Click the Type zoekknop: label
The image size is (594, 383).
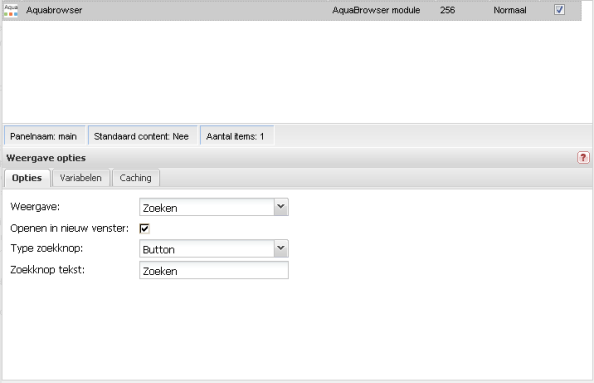(47, 248)
